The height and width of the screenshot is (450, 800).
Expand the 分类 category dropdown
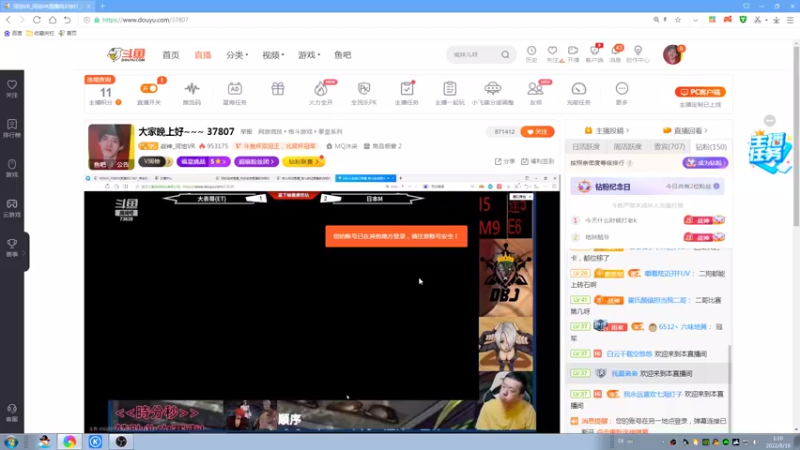pos(237,55)
